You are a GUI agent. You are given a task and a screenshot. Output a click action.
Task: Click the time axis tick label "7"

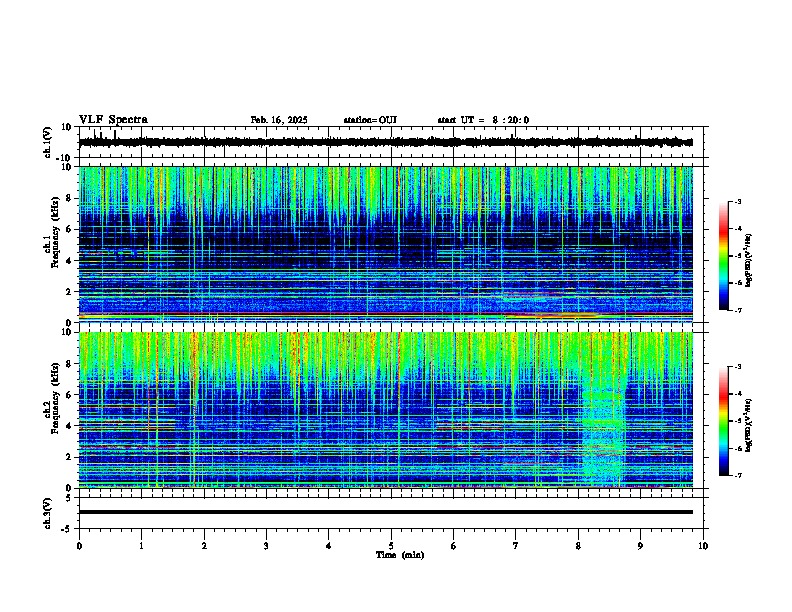[x=516, y=546]
